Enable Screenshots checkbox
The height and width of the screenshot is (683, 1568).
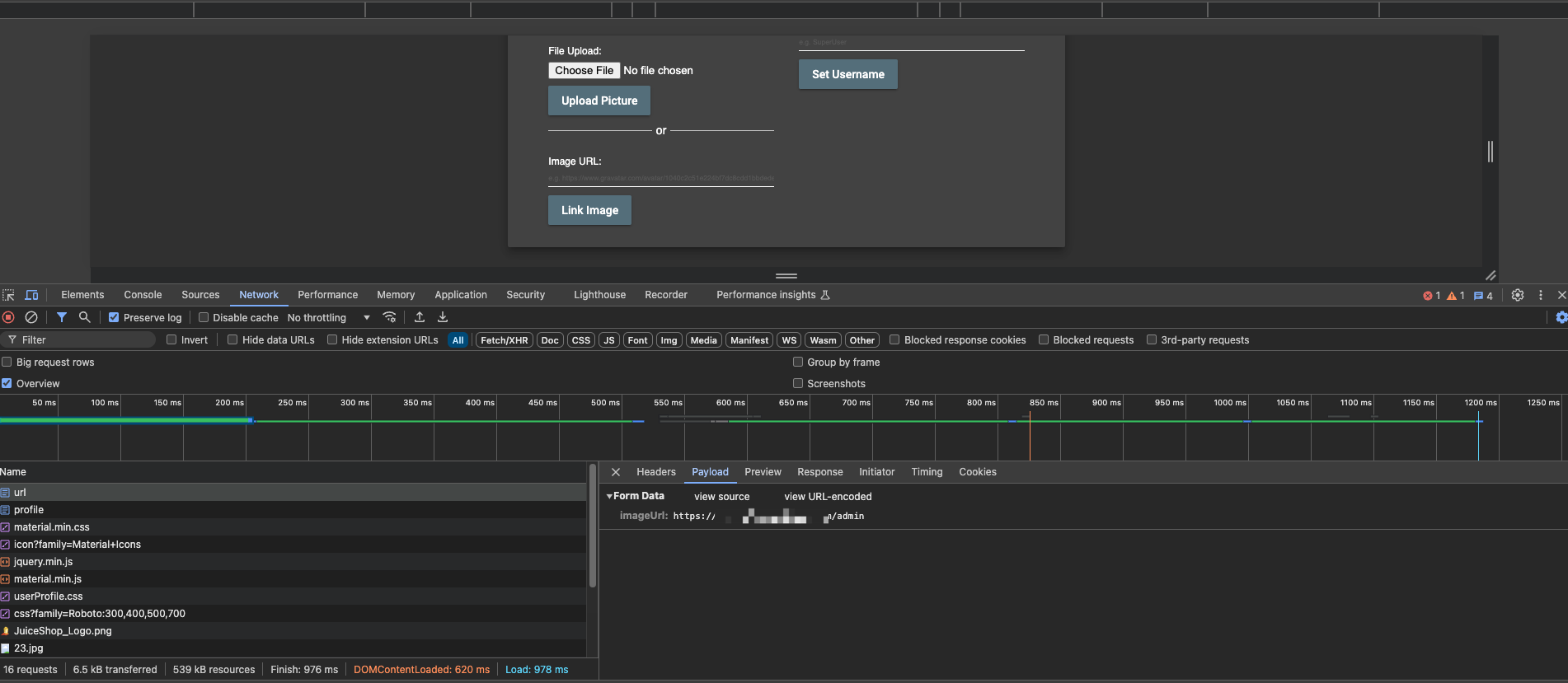click(798, 384)
